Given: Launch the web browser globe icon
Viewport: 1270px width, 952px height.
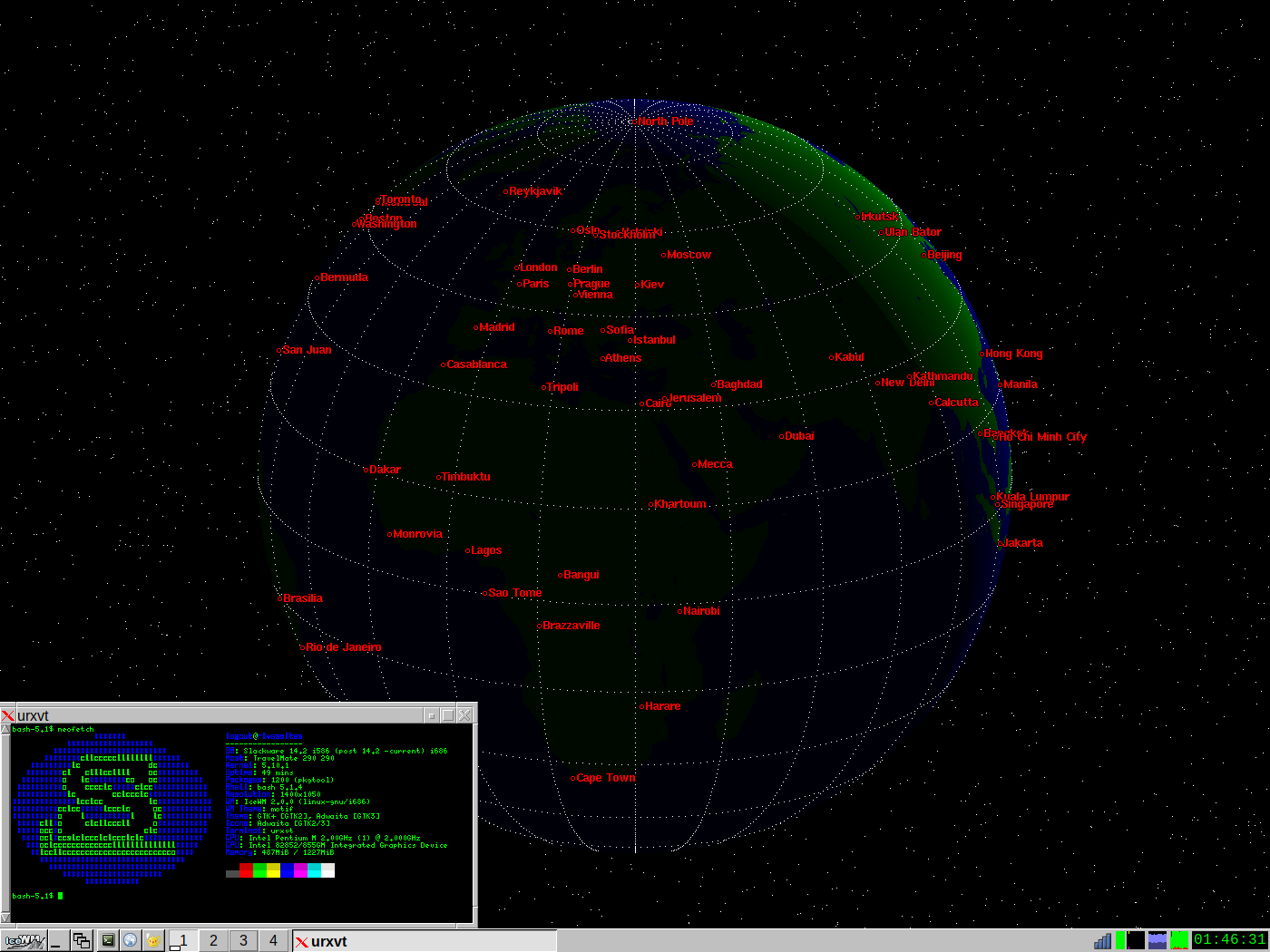Looking at the screenshot, I should [x=131, y=941].
